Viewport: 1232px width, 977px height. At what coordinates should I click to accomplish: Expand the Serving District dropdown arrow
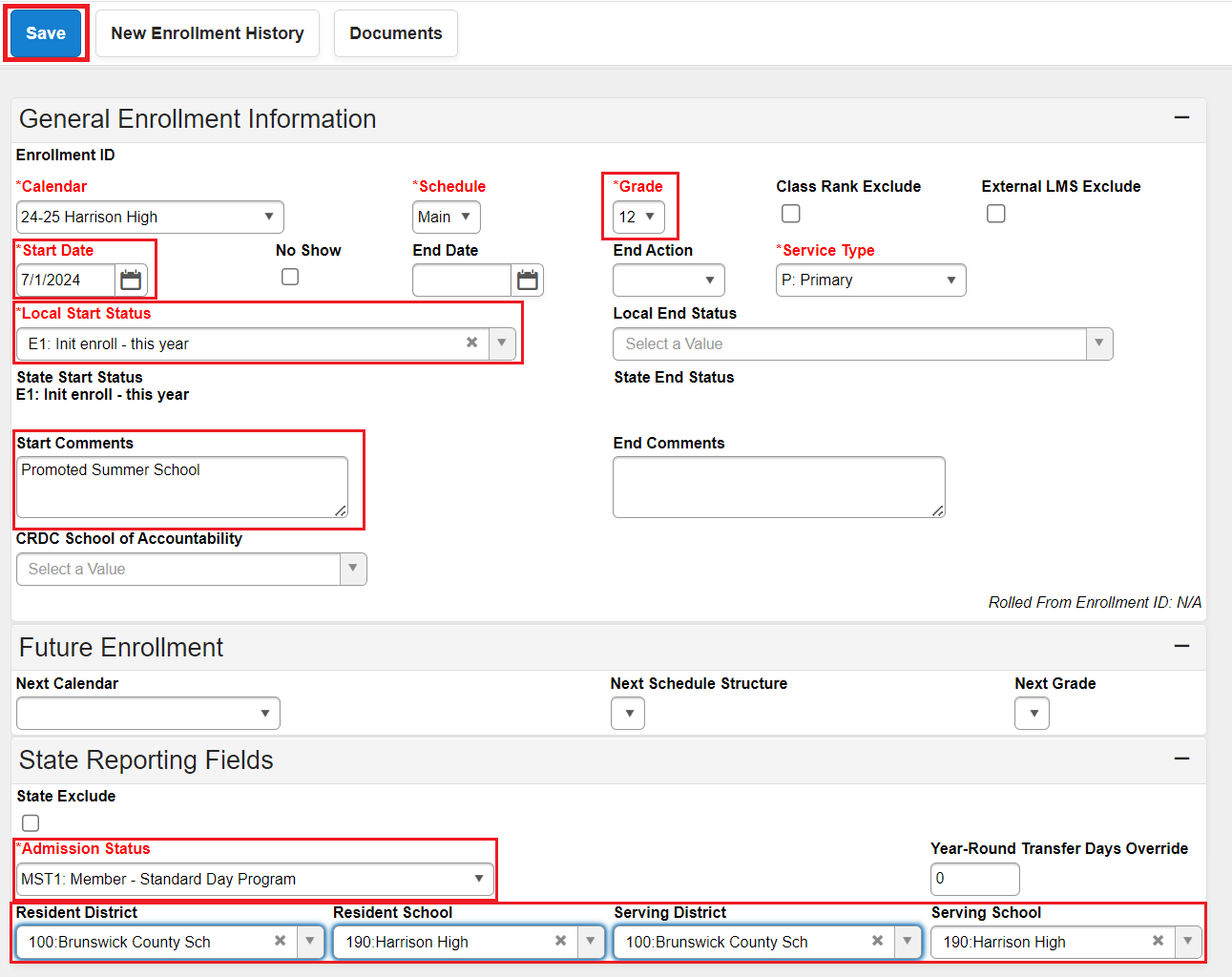pyautogui.click(x=908, y=942)
